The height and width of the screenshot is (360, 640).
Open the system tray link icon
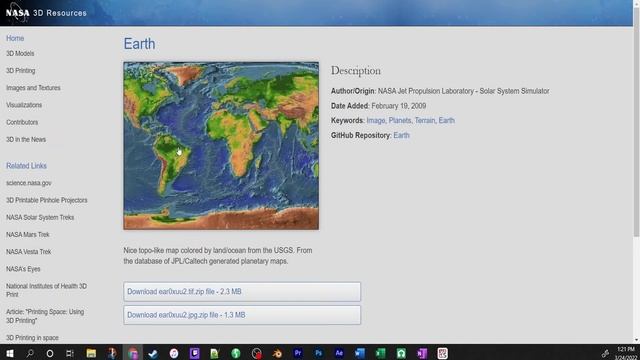pyautogui.click(x=605, y=353)
